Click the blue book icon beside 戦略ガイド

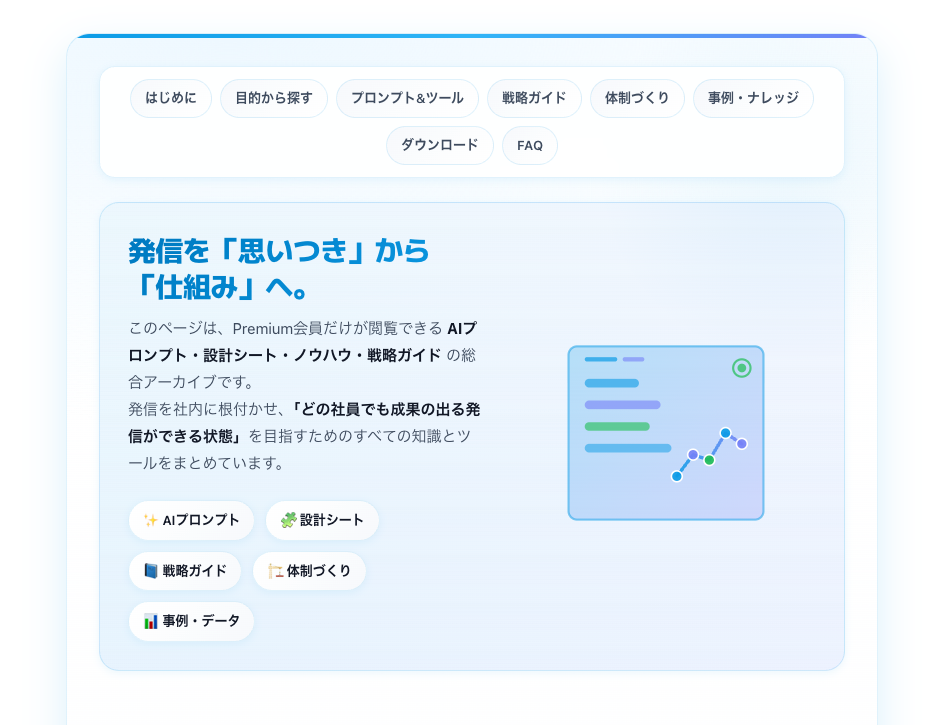(x=151, y=571)
